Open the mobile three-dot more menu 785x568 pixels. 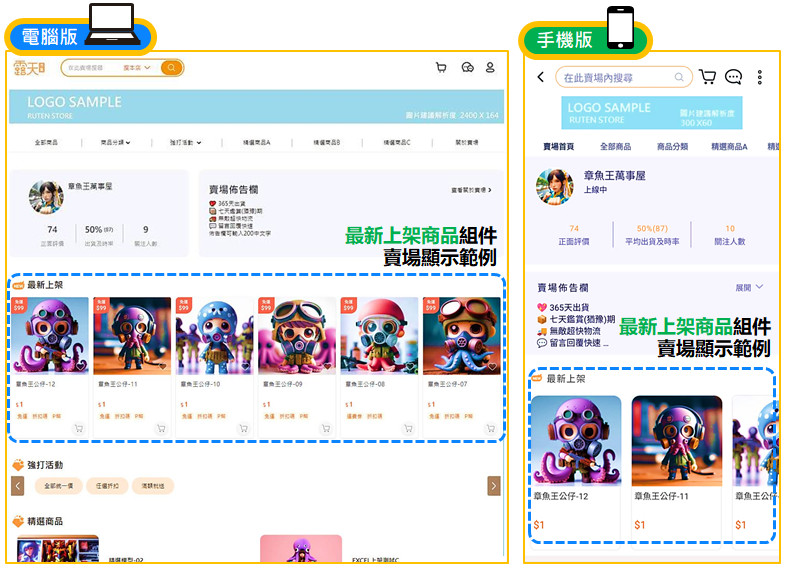[760, 77]
